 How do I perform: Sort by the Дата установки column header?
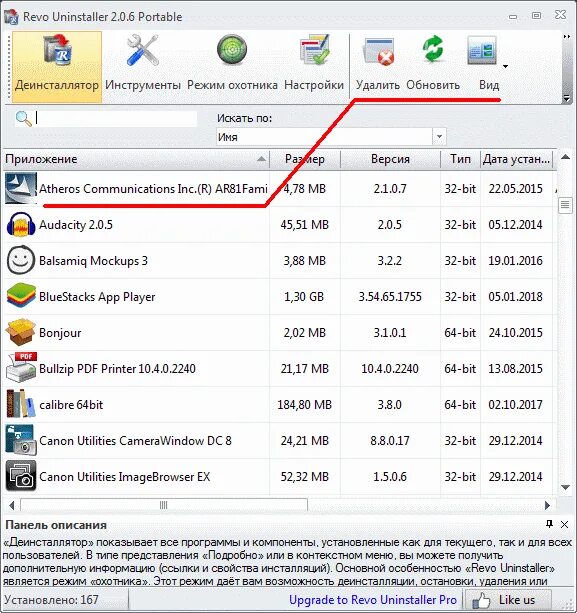pos(516,159)
